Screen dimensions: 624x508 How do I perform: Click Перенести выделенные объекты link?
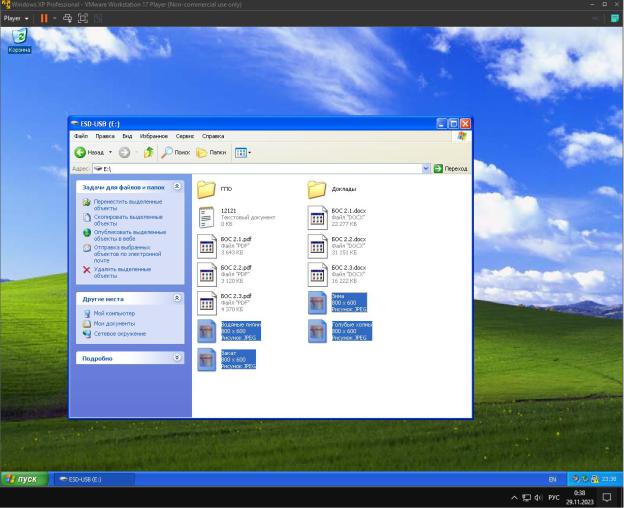128,205
